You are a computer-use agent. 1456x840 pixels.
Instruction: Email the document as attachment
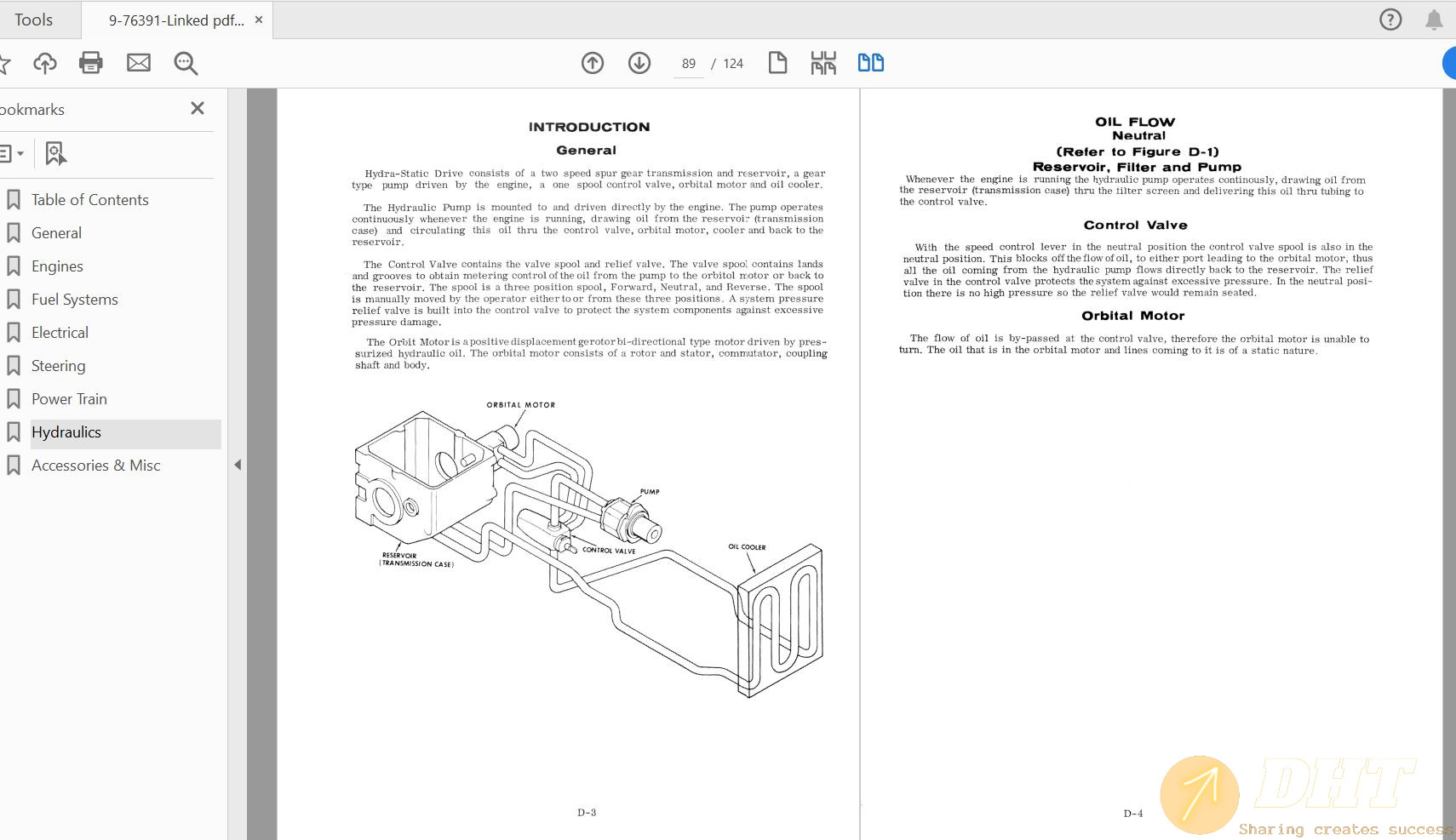click(x=138, y=62)
